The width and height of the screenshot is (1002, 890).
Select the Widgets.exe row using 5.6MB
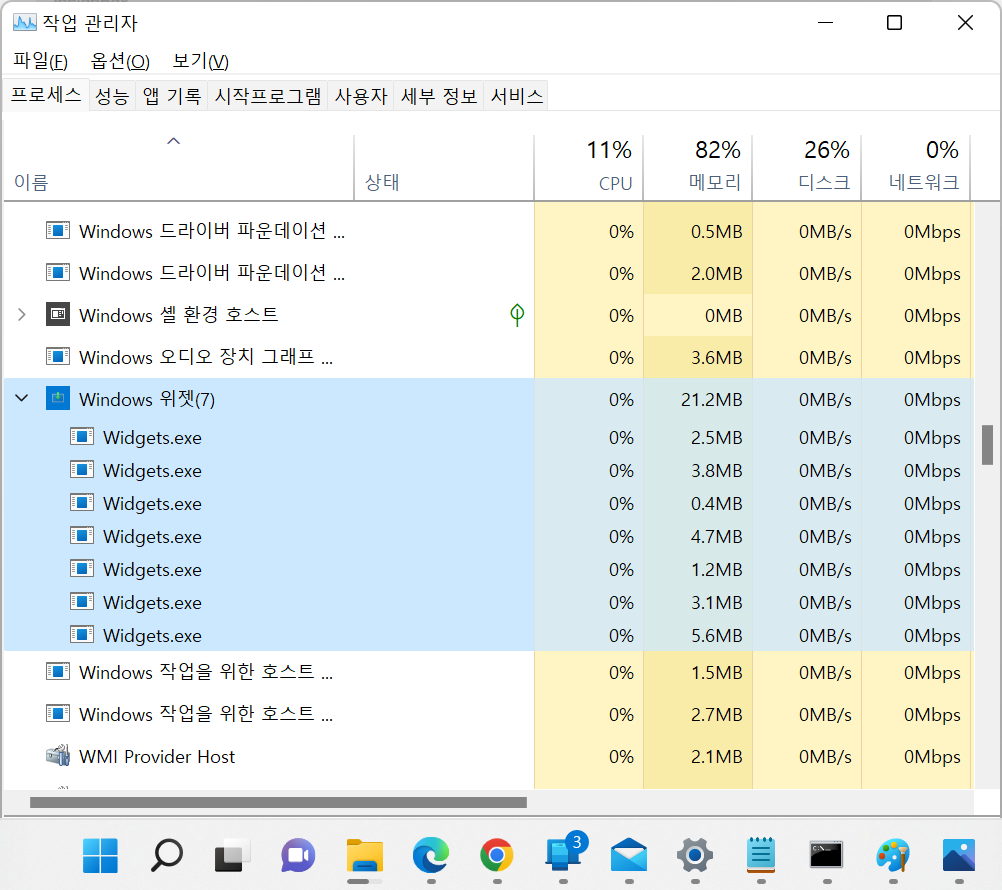489,636
